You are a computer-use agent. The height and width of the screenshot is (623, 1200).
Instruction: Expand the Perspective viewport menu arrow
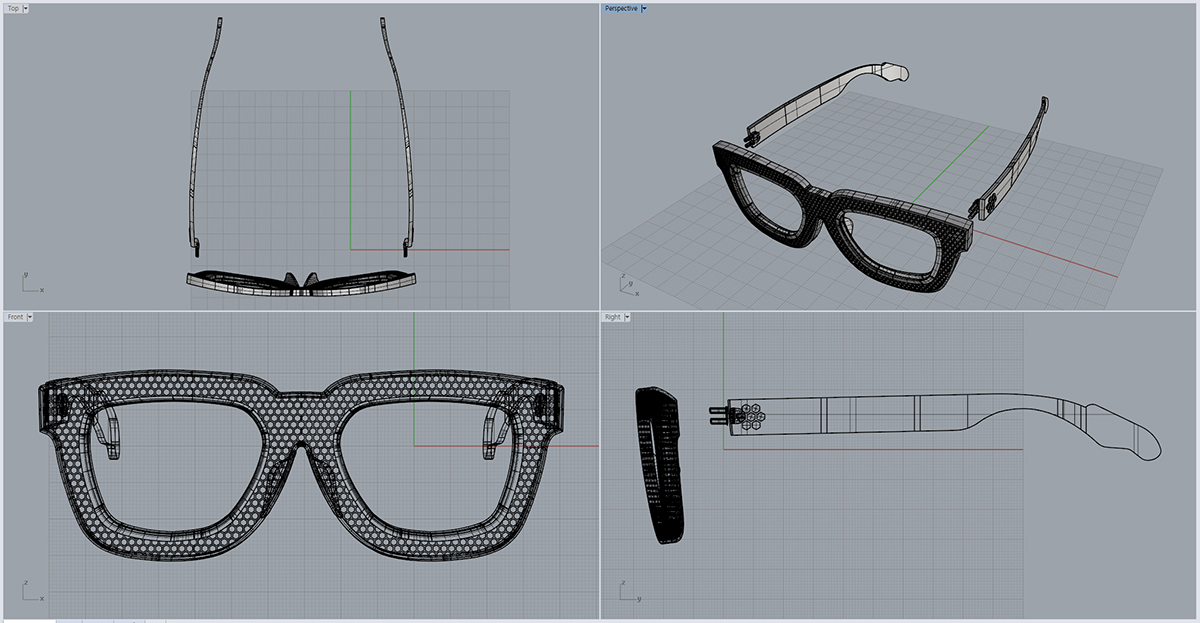click(x=644, y=8)
